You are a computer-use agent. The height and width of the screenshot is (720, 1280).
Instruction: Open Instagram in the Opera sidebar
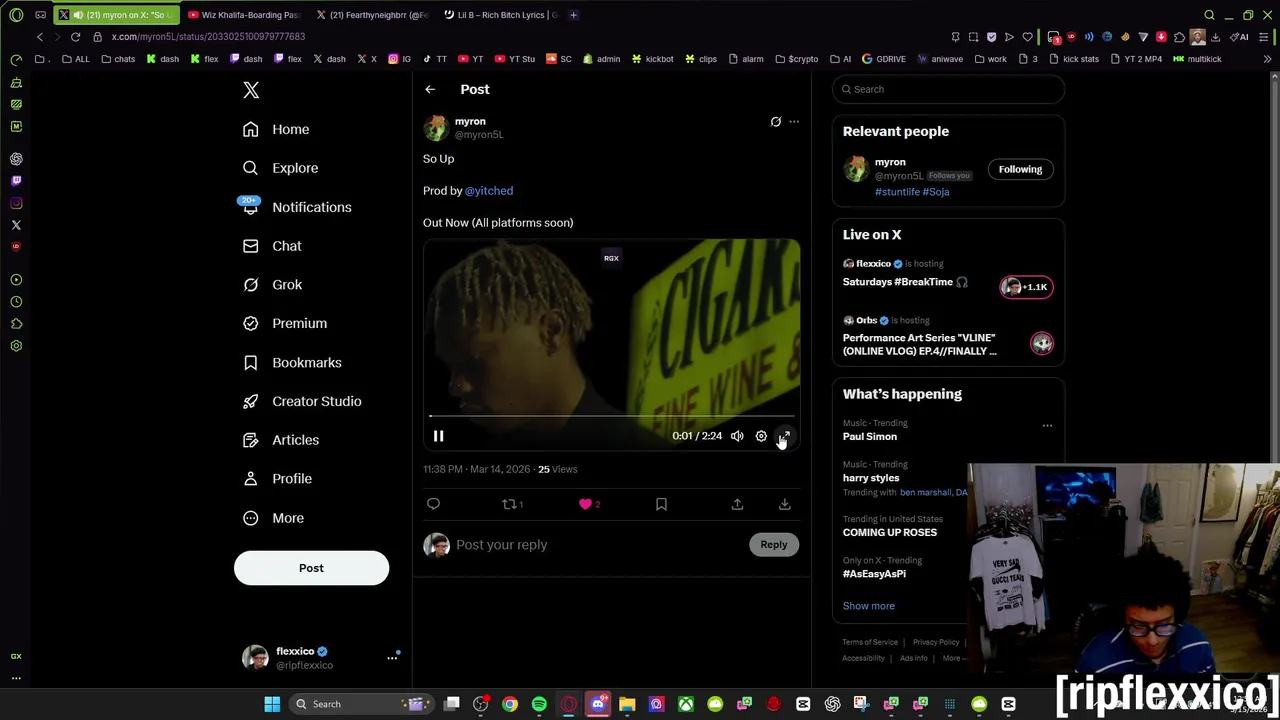point(16,203)
